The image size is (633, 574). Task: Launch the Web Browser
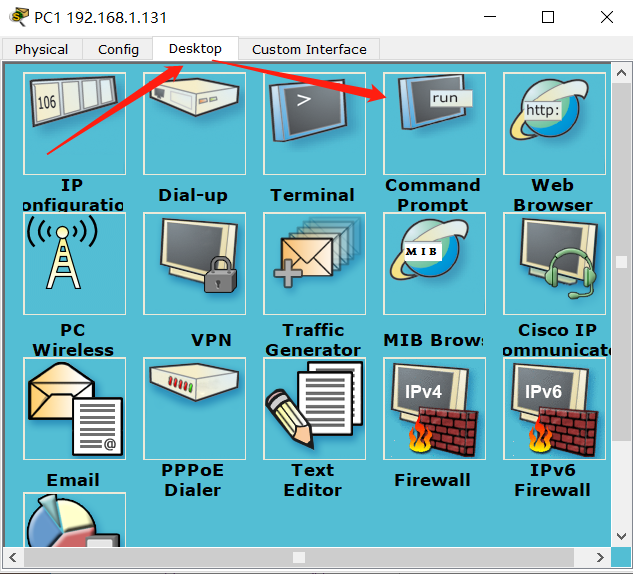[x=554, y=124]
